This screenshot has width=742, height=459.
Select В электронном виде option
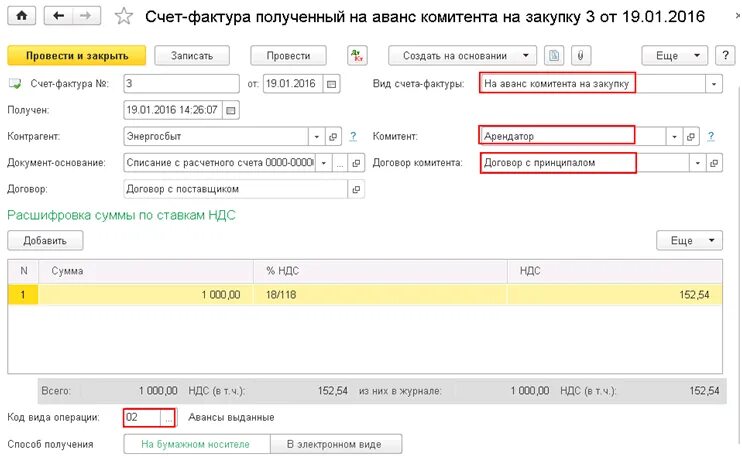[x=335, y=444]
